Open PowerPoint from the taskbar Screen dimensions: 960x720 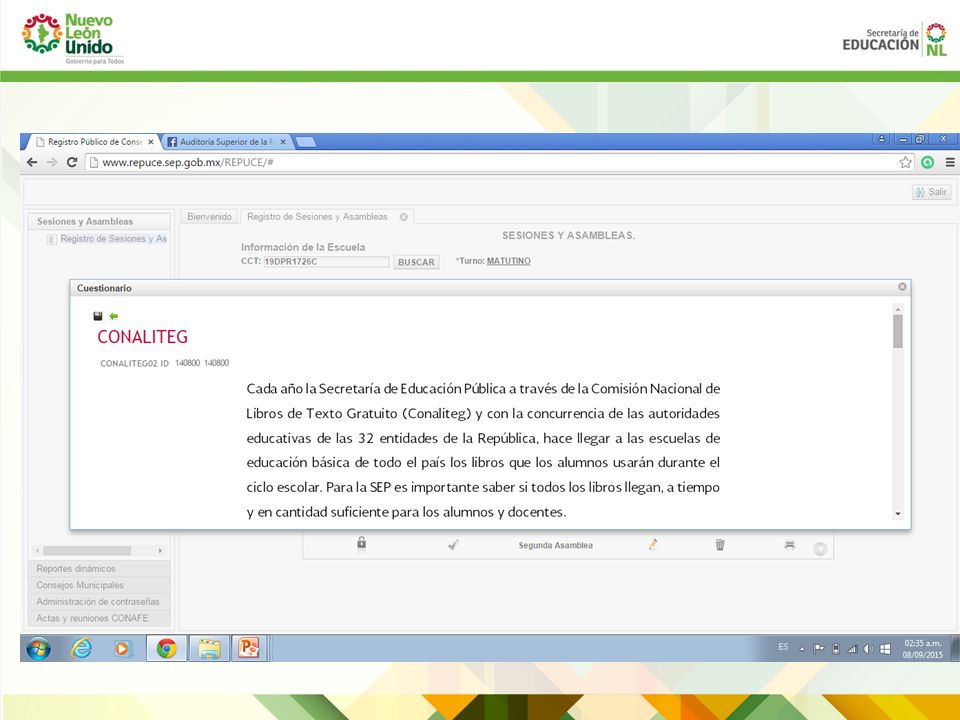[x=249, y=648]
